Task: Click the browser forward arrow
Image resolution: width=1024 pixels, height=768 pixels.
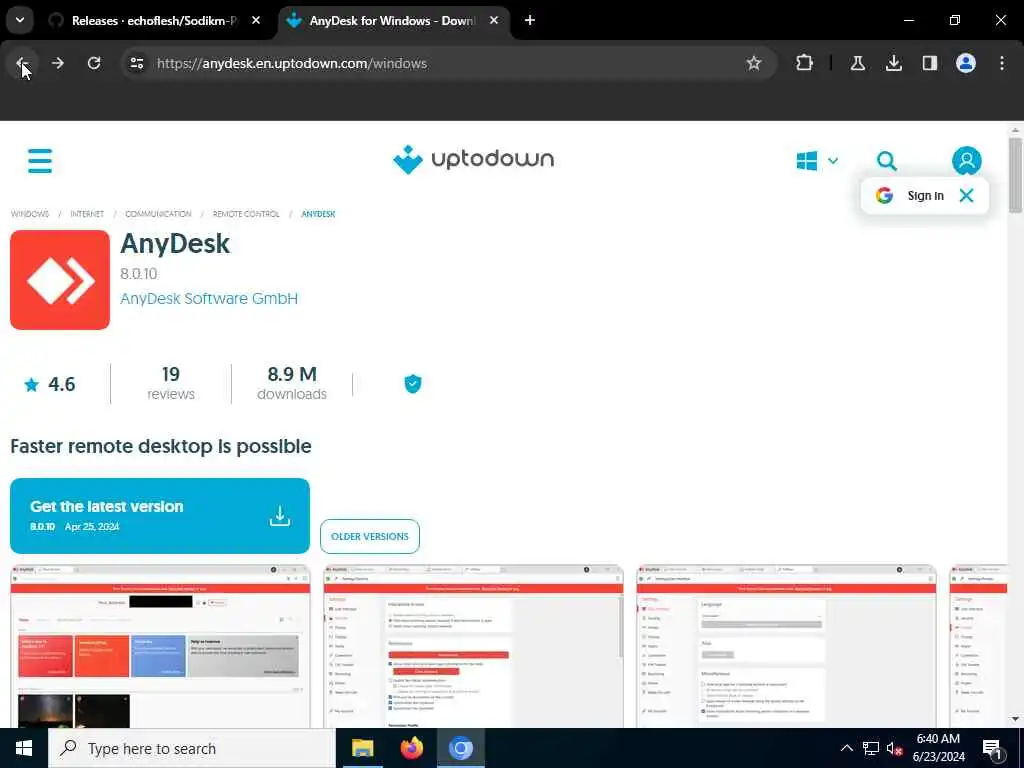Action: coord(58,63)
